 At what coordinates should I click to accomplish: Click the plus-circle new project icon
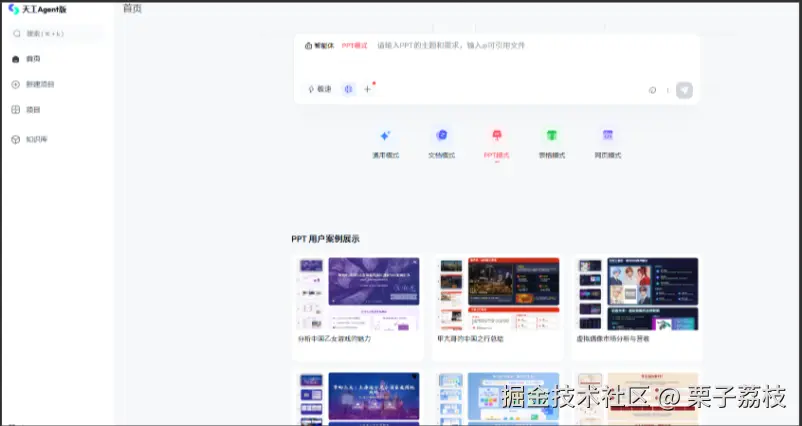point(15,84)
